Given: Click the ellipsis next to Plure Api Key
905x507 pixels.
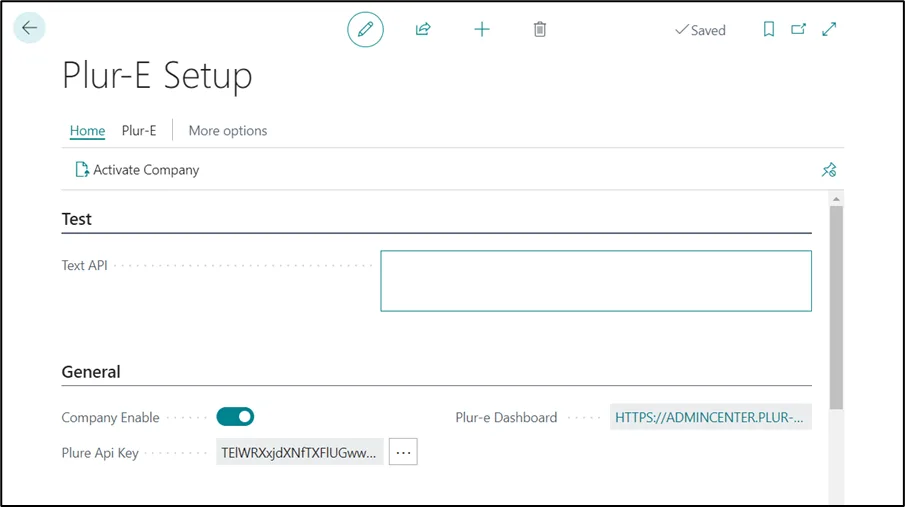Looking at the screenshot, I should click(x=403, y=452).
